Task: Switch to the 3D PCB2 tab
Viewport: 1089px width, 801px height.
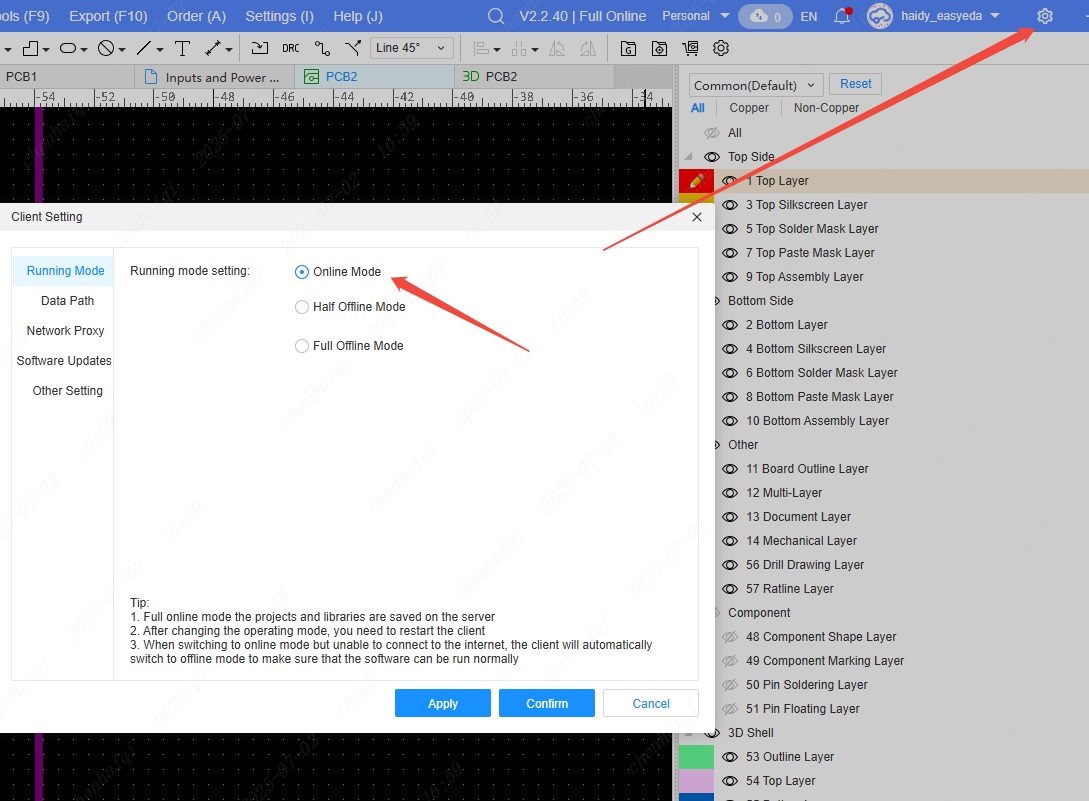Action: click(491, 77)
